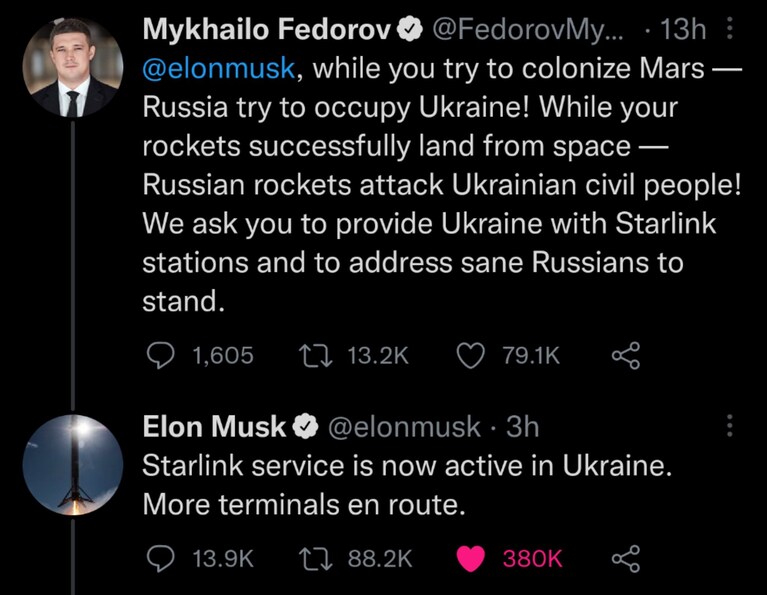Open more options menu on Musk's tweet

pyautogui.click(x=730, y=426)
